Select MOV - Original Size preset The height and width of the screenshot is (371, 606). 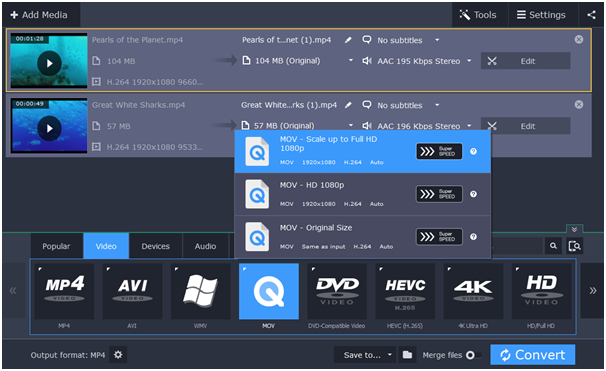363,237
